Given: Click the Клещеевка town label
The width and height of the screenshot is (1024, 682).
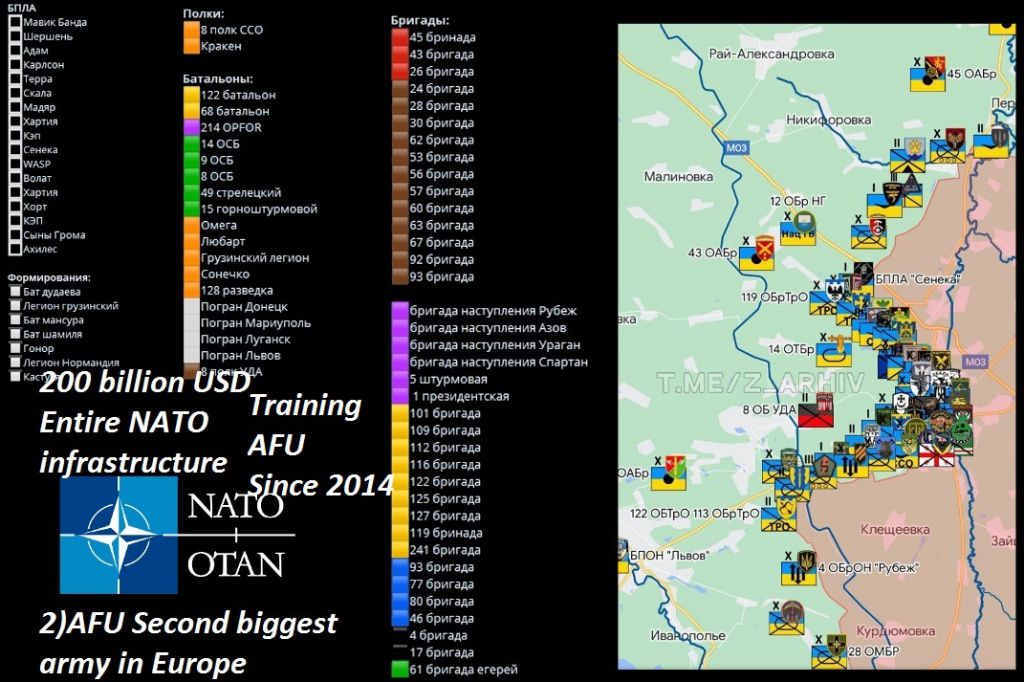Looking at the screenshot, I should coord(895,529).
